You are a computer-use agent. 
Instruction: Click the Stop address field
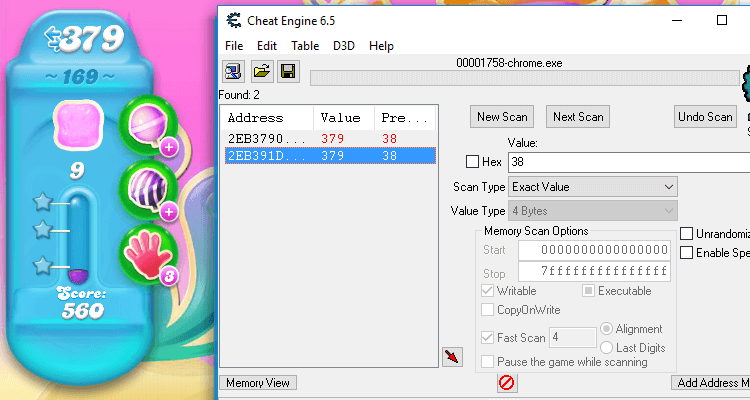pos(594,271)
